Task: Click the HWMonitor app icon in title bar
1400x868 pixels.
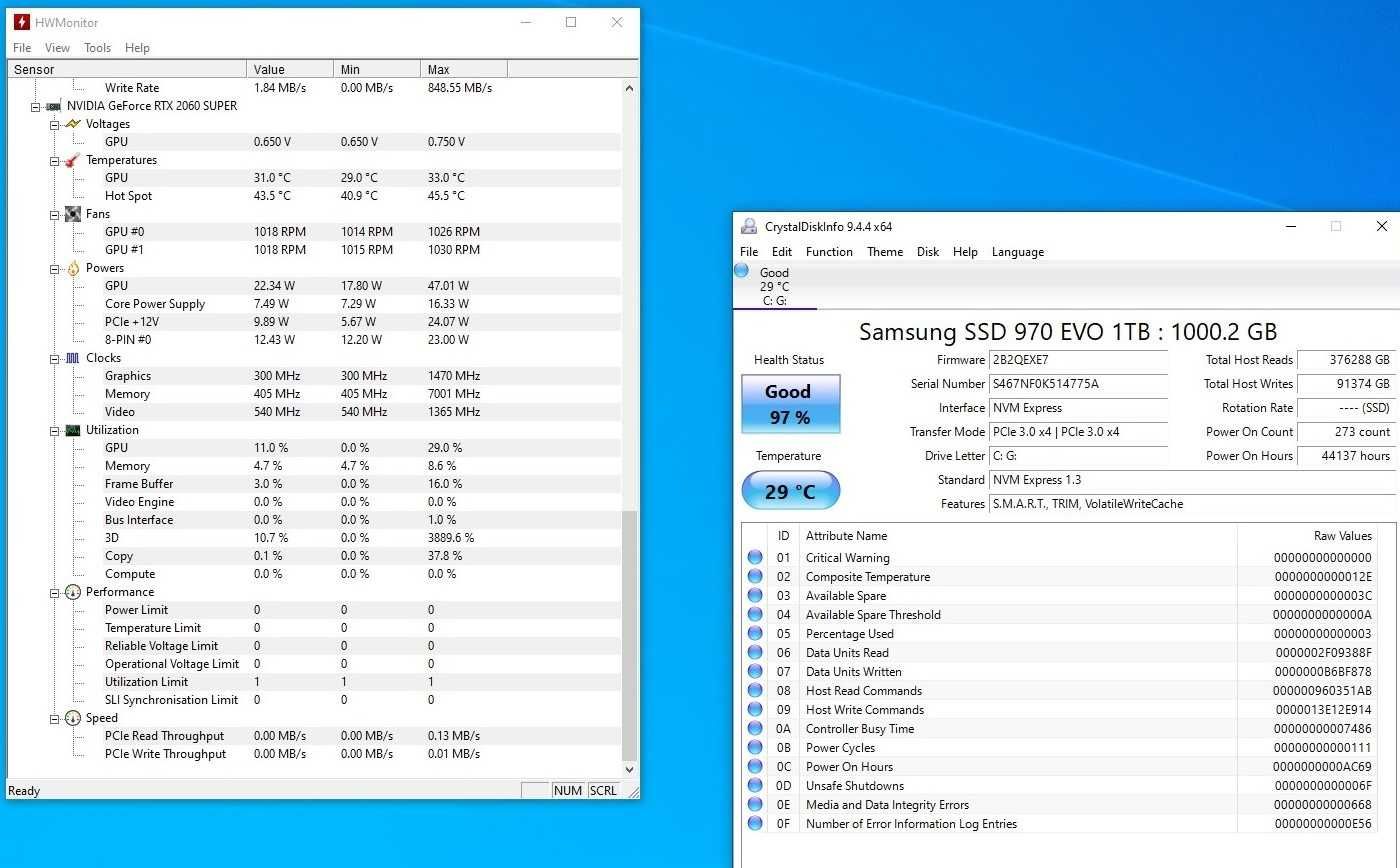Action: [x=21, y=22]
